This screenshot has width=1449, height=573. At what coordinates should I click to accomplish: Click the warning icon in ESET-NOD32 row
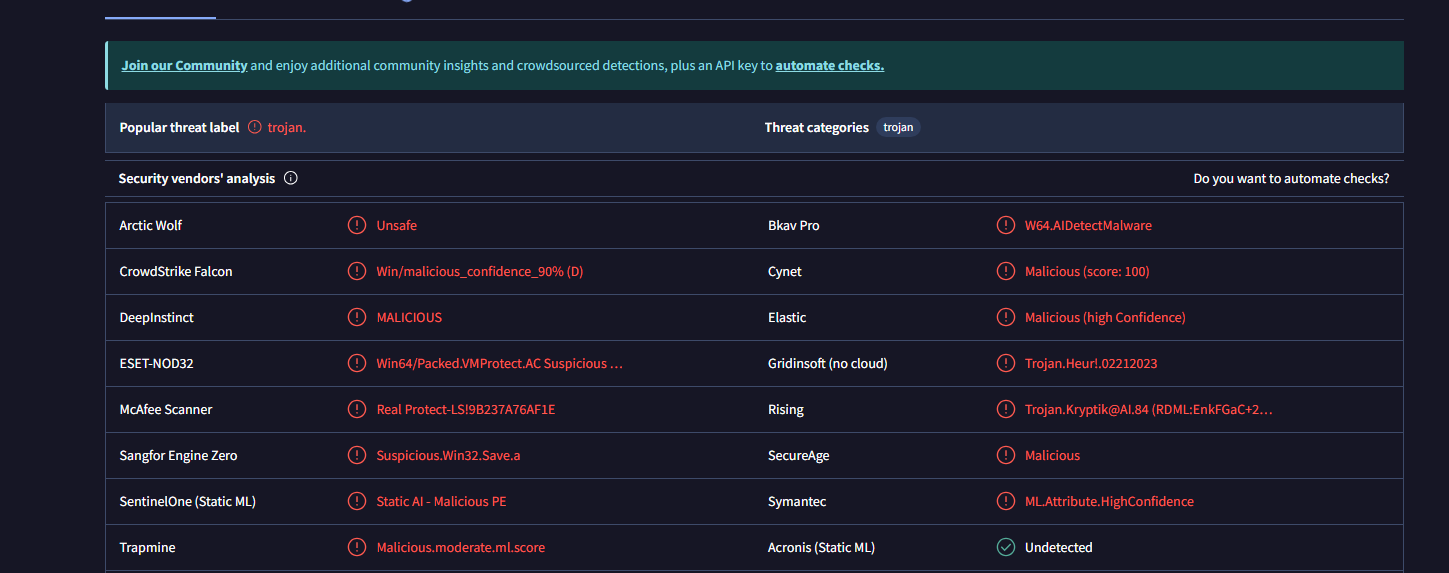(356, 363)
